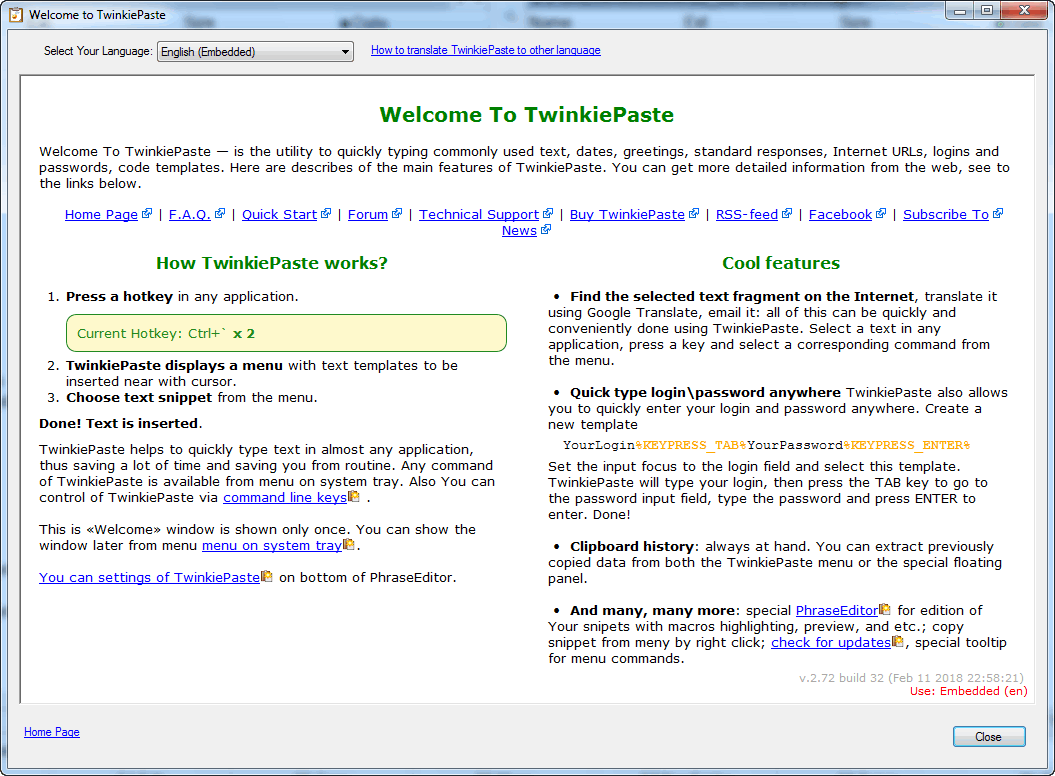The width and height of the screenshot is (1055, 776).
Task: Open the PhraseEditor link
Action: coord(837,610)
